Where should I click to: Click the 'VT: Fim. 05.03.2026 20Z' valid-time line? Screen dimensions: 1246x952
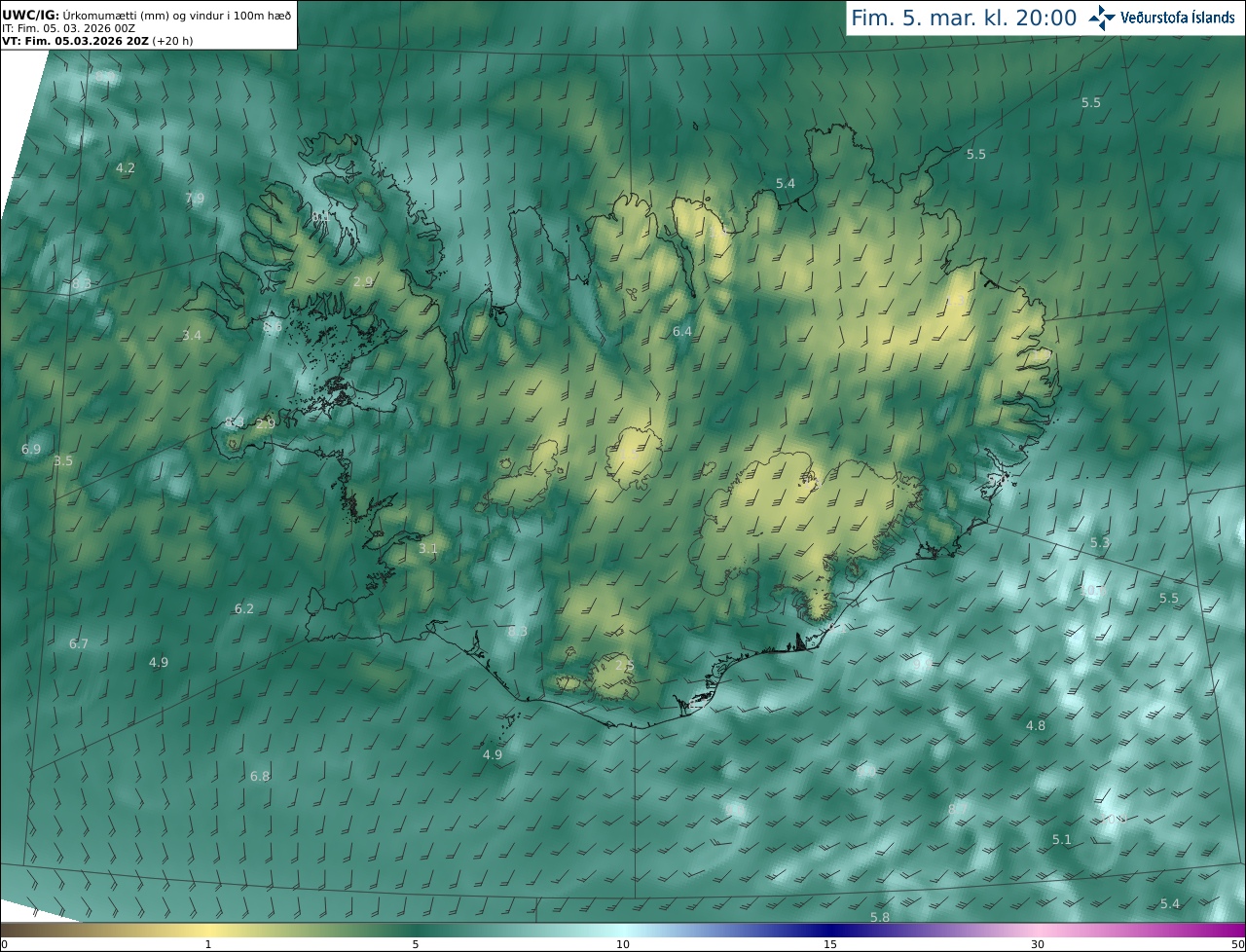[75, 42]
